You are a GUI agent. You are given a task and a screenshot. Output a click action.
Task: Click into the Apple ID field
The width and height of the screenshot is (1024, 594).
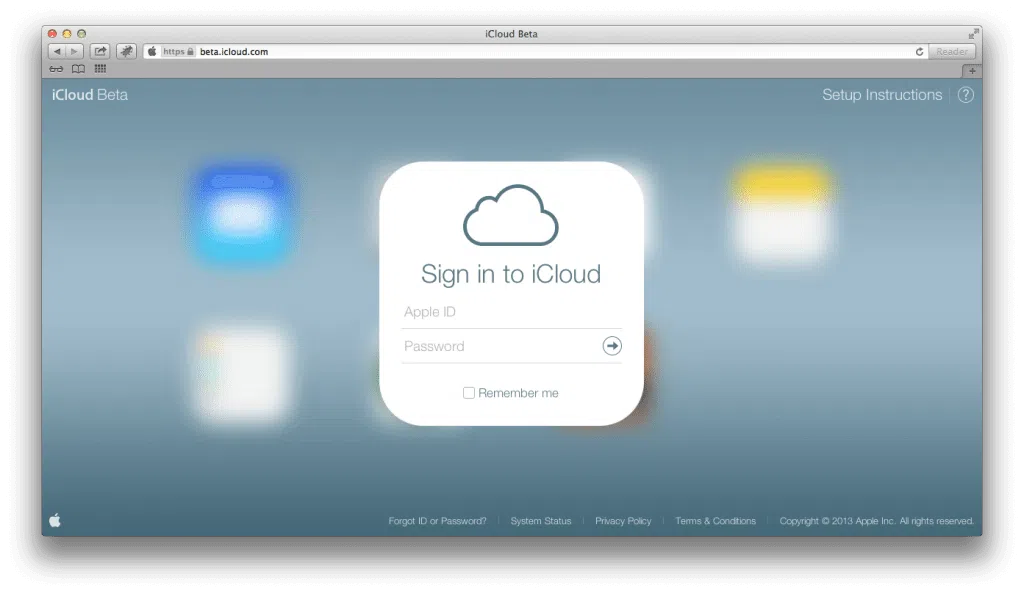point(510,312)
